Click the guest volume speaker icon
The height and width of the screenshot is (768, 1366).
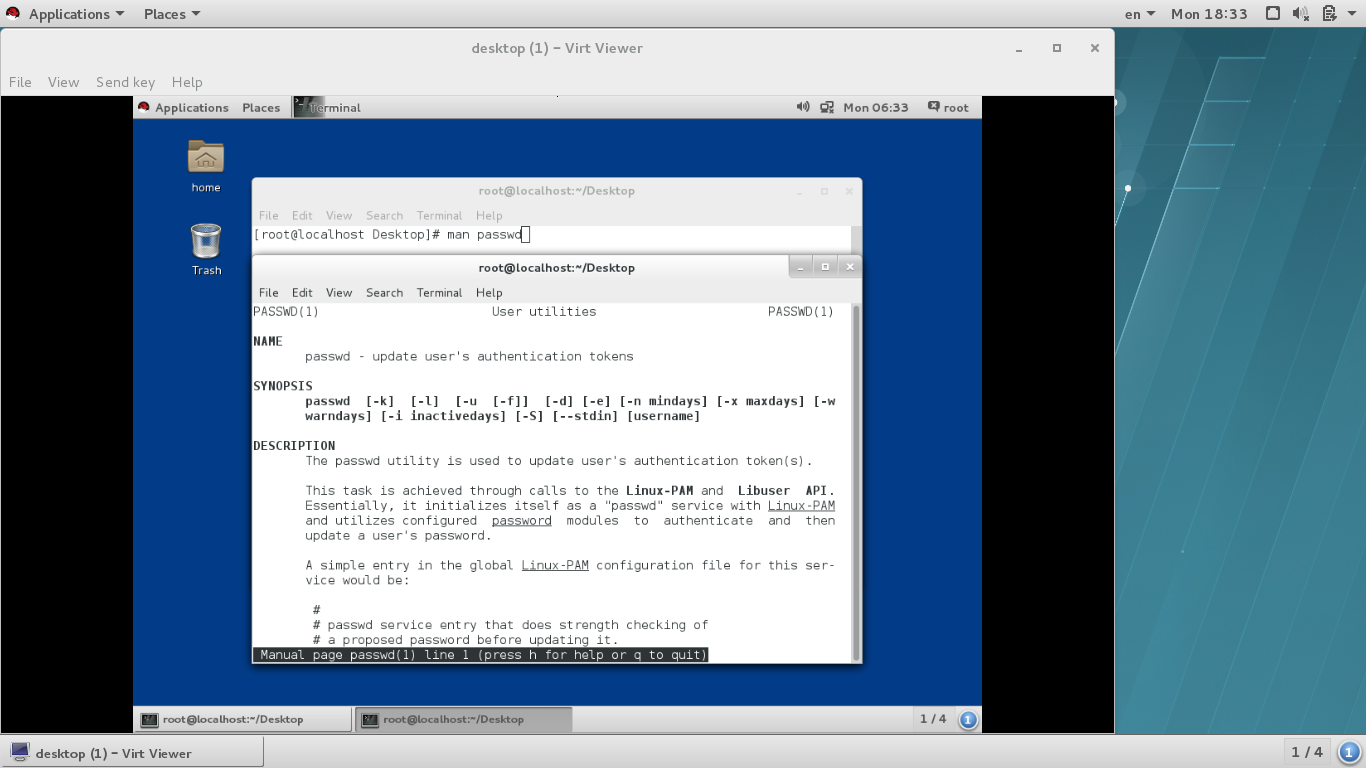(803, 107)
